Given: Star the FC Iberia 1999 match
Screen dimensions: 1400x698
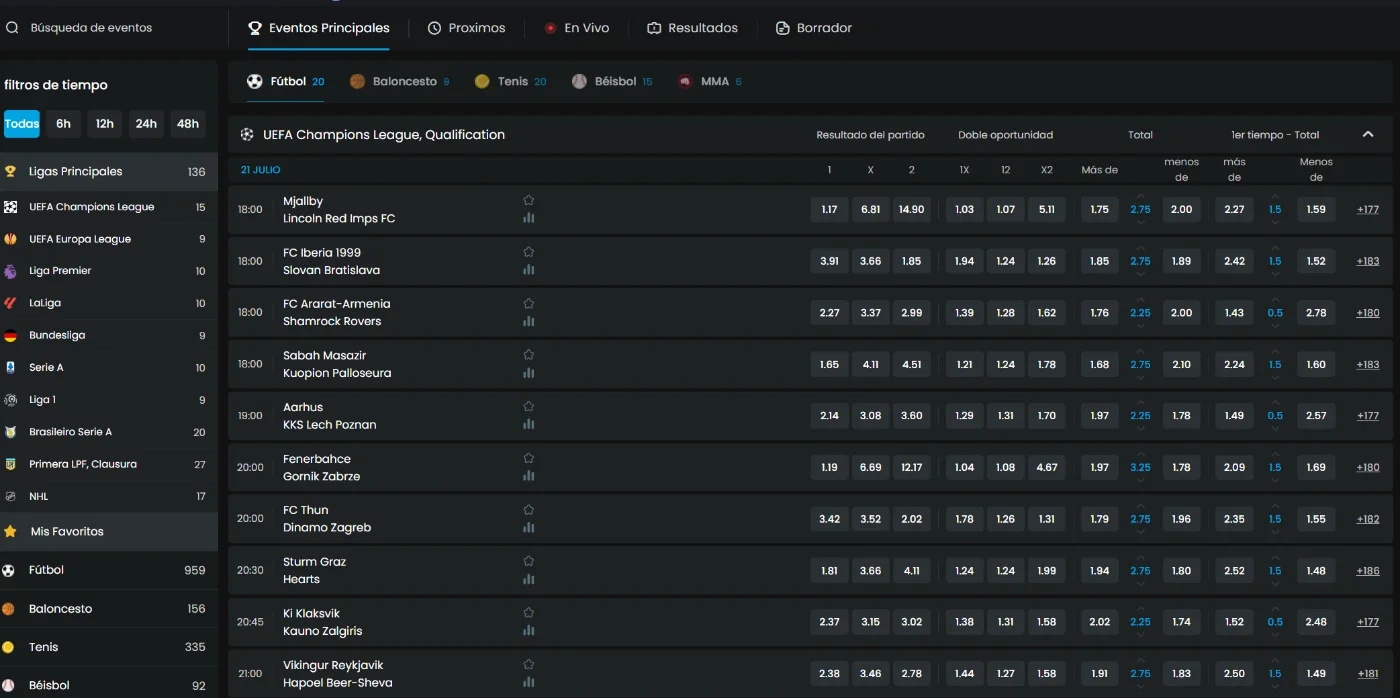Looking at the screenshot, I should [529, 252].
